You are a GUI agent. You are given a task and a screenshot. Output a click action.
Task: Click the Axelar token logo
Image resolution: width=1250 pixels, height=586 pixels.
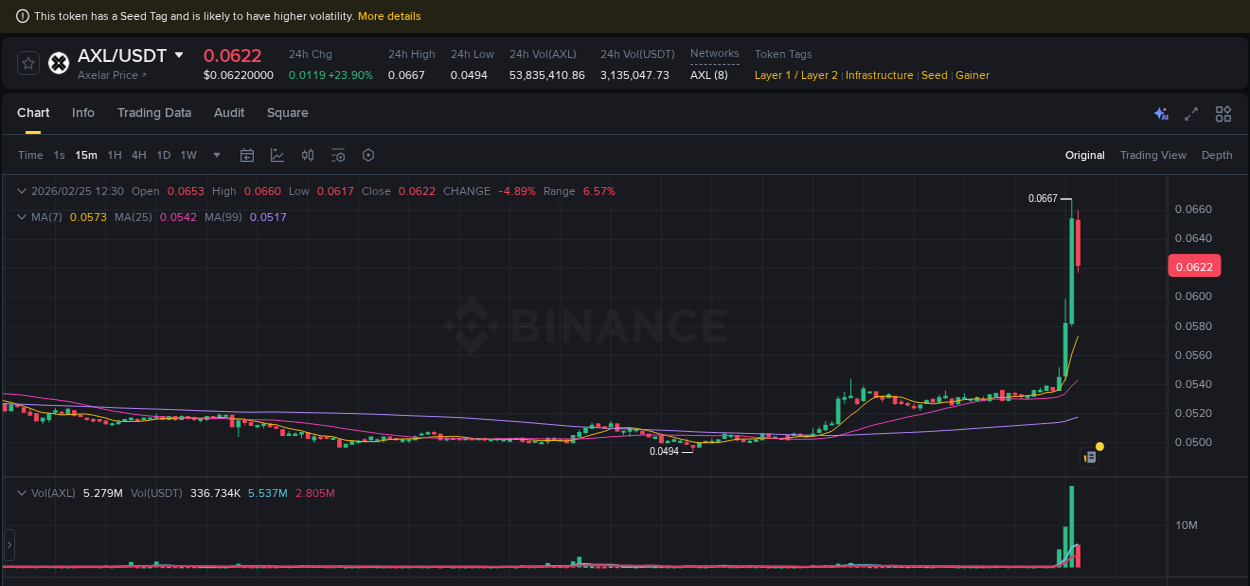(58, 63)
